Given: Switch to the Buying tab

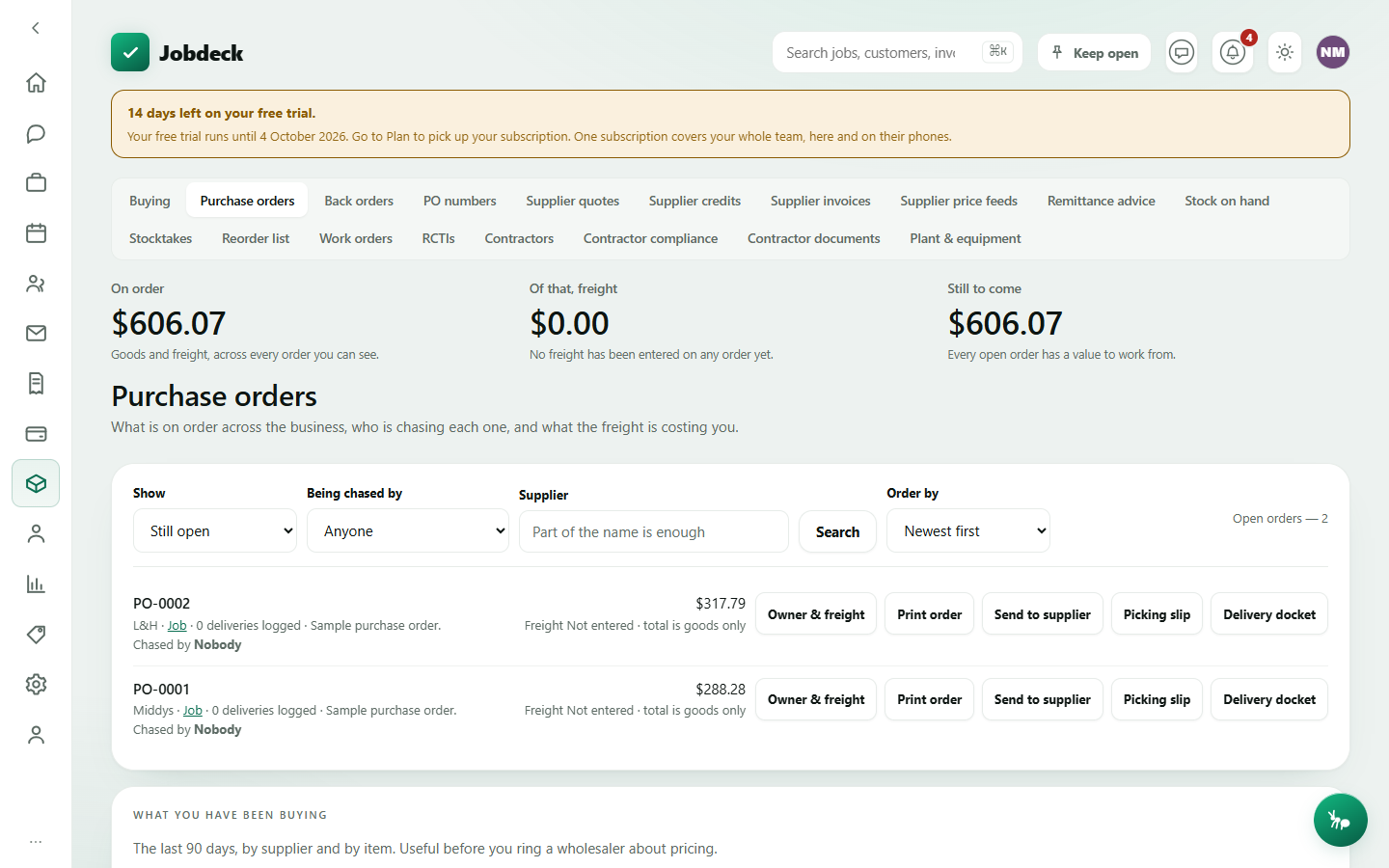Looking at the screenshot, I should (x=150, y=201).
